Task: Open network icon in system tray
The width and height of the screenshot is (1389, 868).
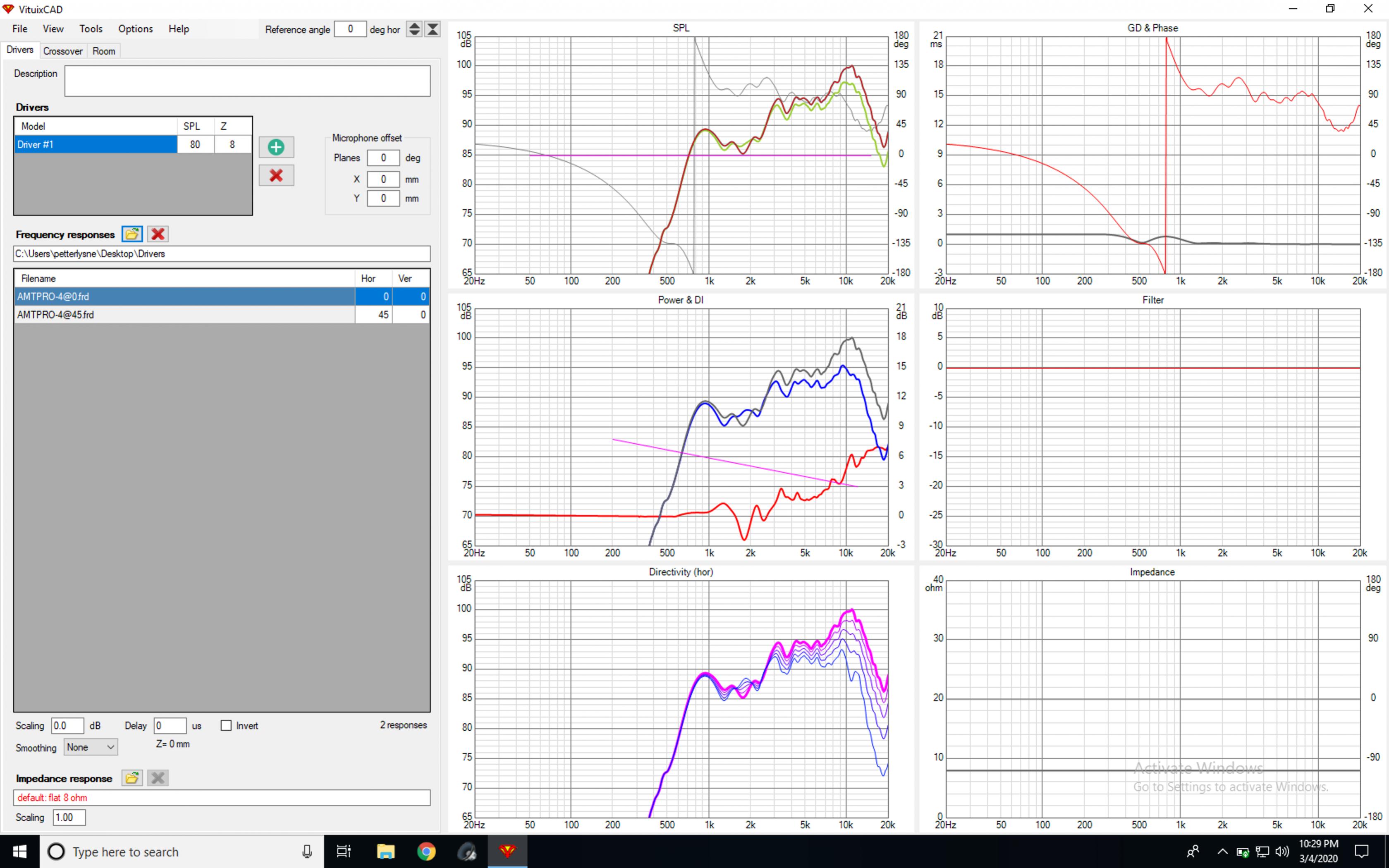Action: [1262, 851]
